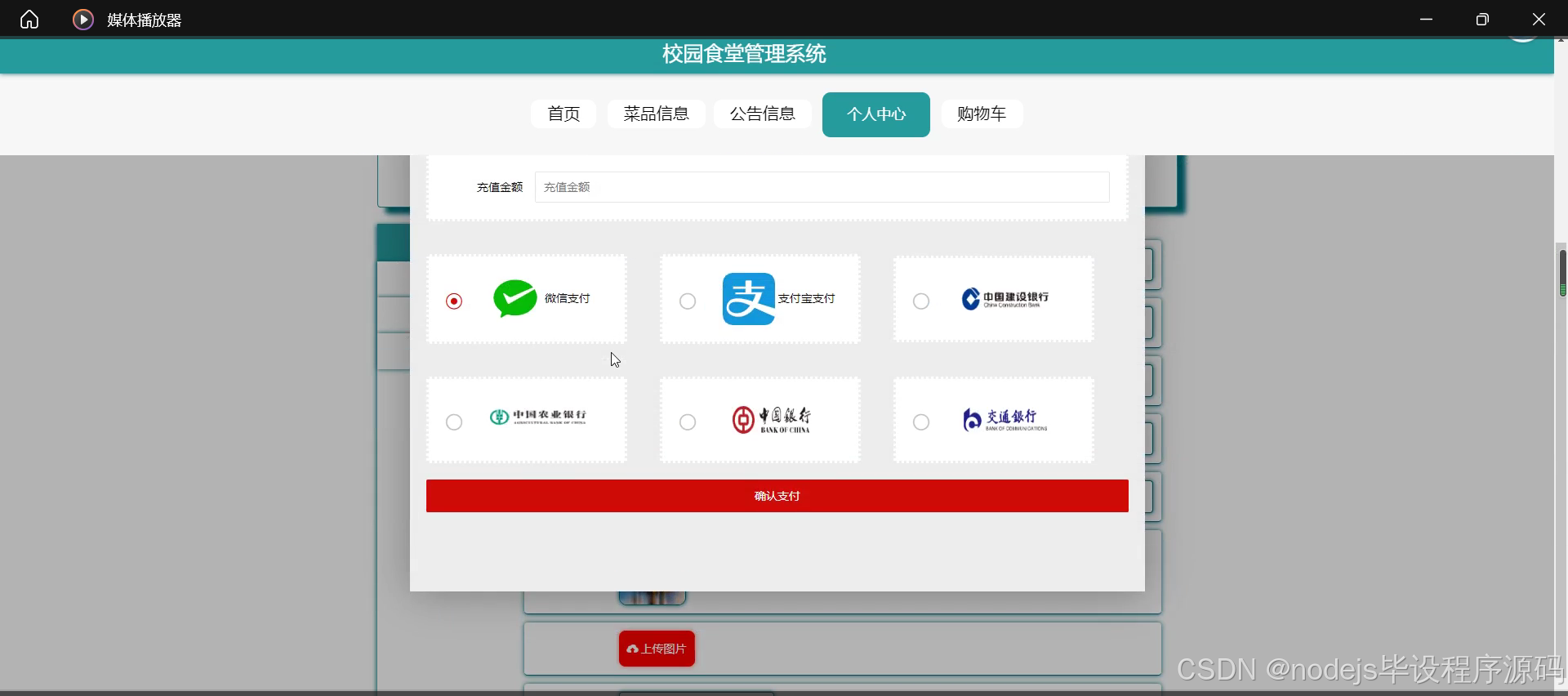Viewport: 1568px width, 696px height.
Task: Click the Agricultural Bank of China logo
Action: (x=538, y=417)
